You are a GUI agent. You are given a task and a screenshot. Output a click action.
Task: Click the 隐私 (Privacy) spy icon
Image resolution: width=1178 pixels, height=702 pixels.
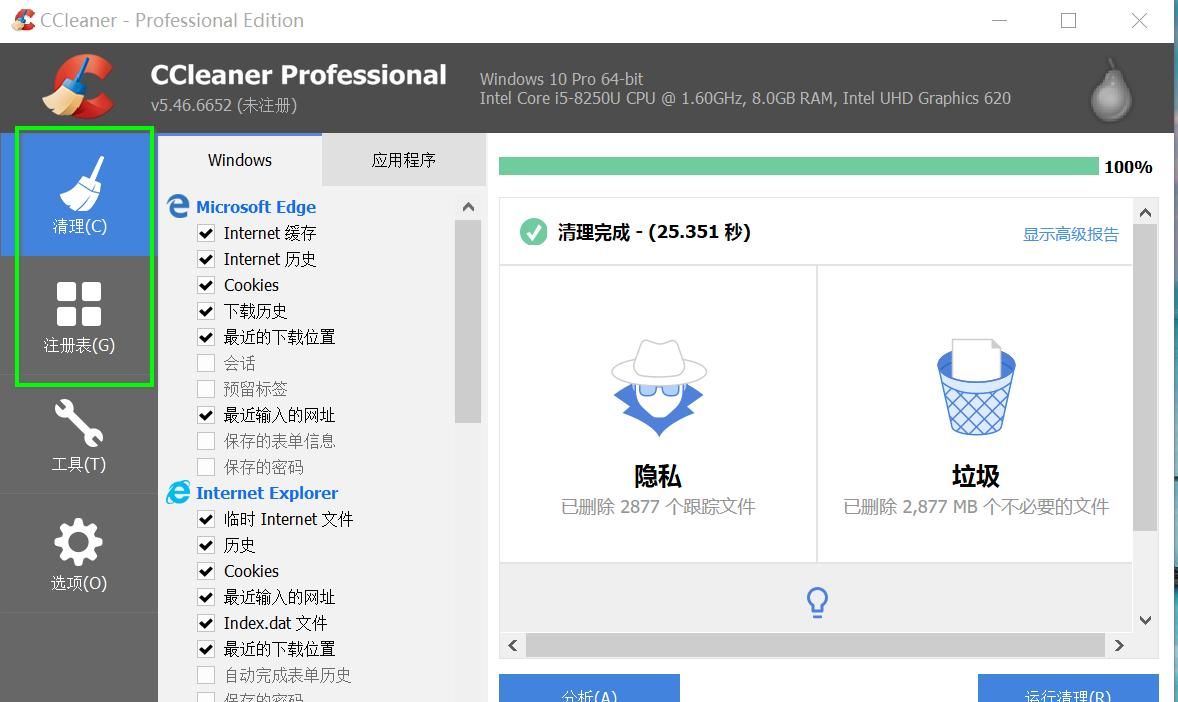657,387
